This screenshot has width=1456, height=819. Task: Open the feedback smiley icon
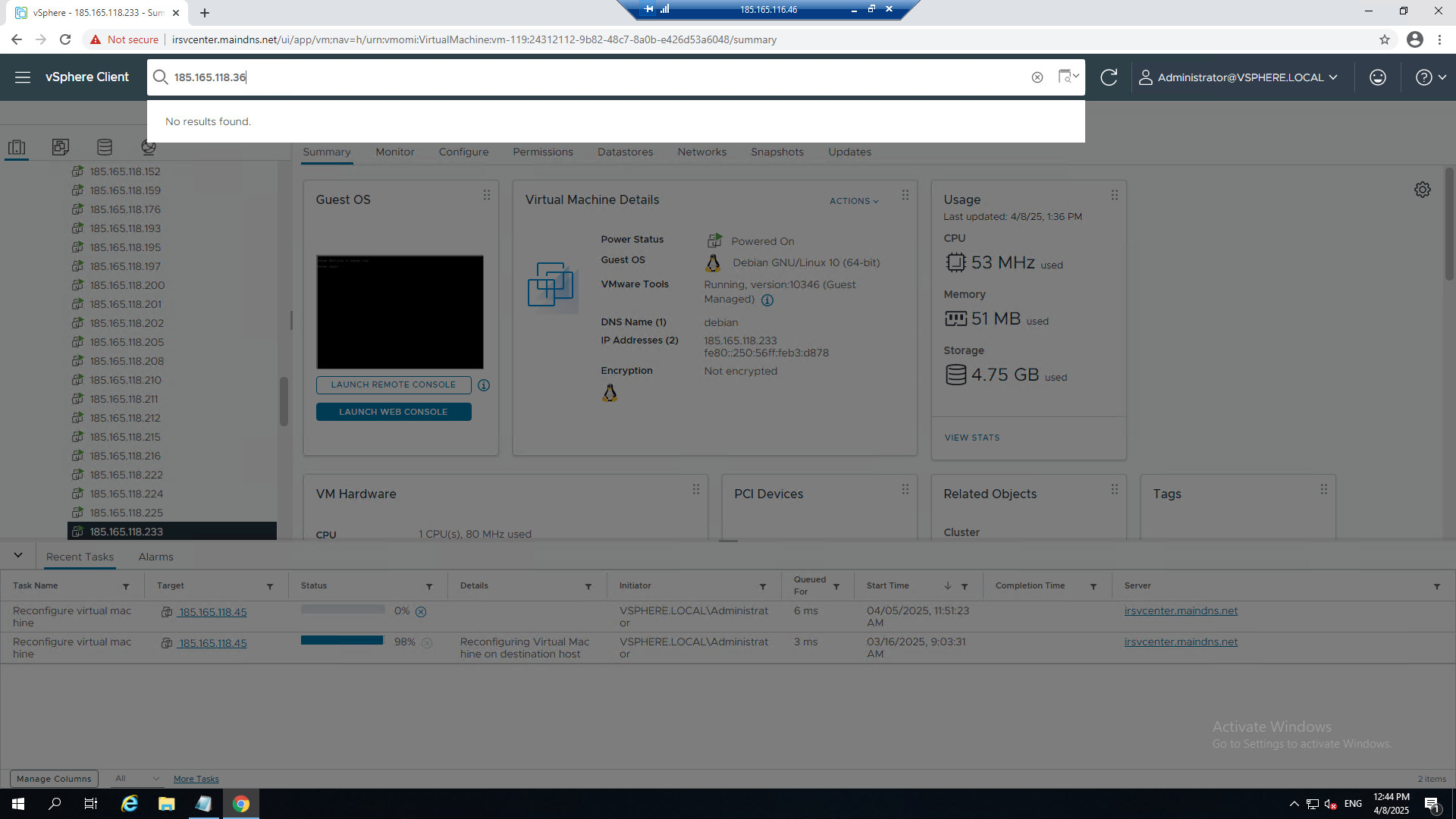[x=1377, y=77]
